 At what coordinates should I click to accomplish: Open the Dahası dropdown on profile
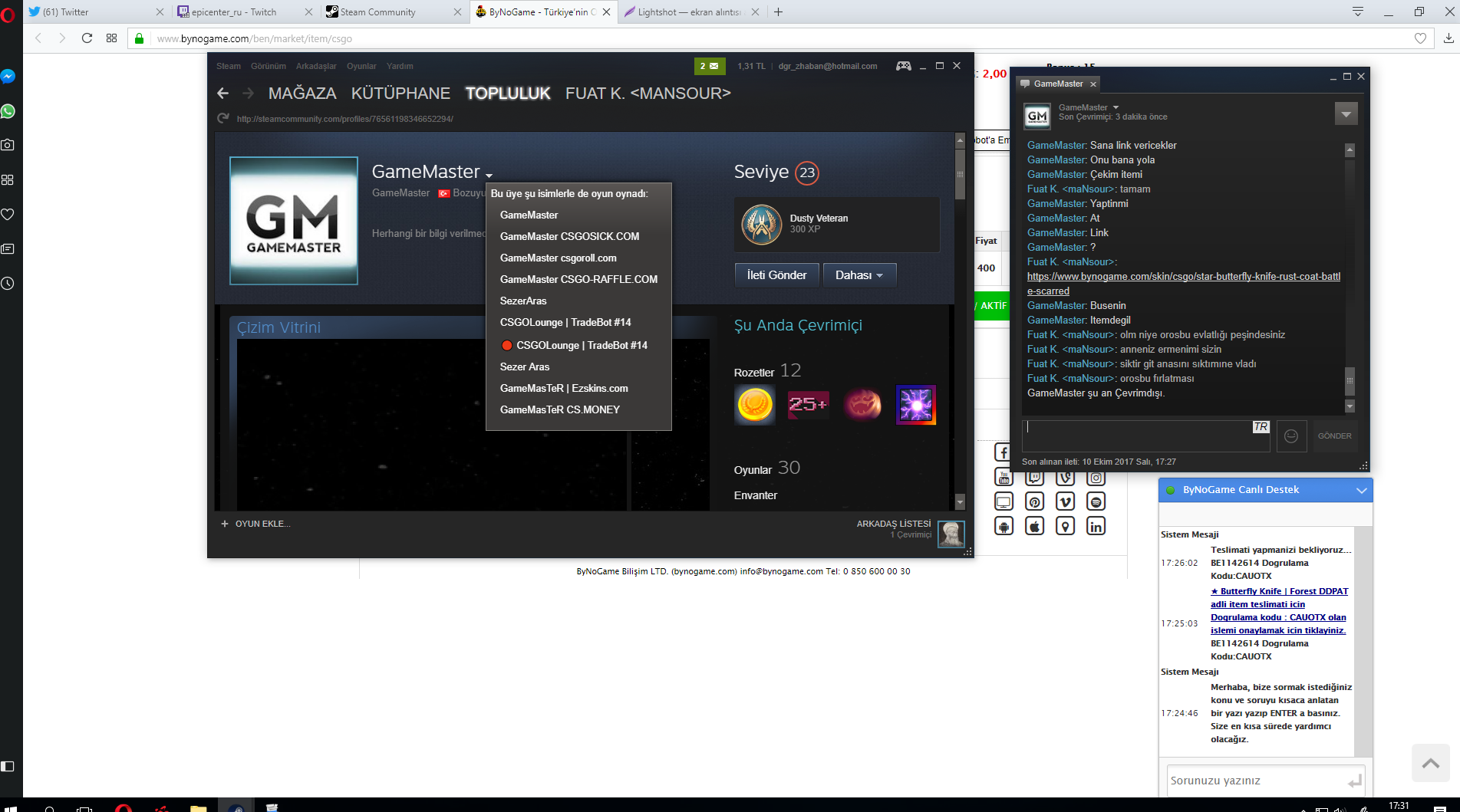(859, 275)
